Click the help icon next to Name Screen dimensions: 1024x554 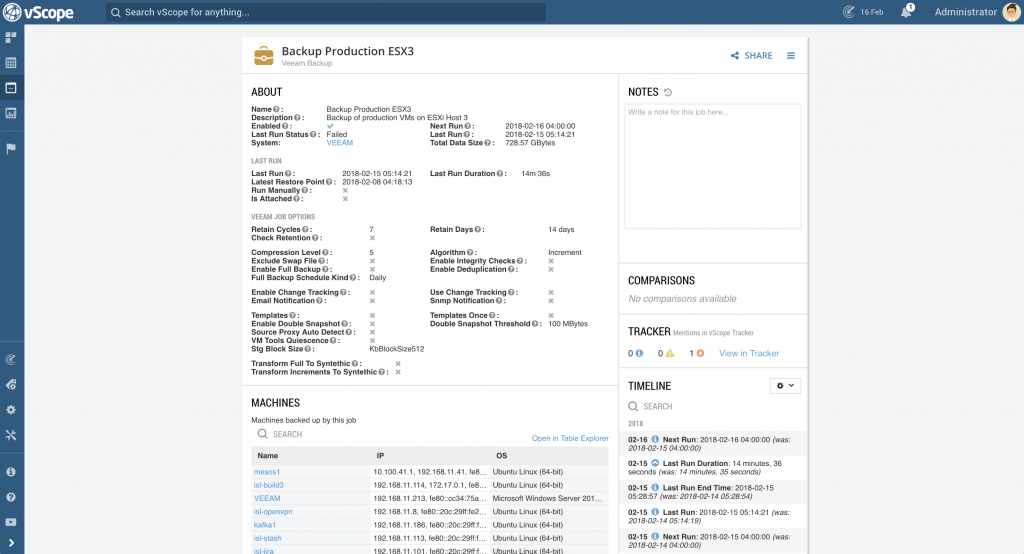tap(276, 109)
